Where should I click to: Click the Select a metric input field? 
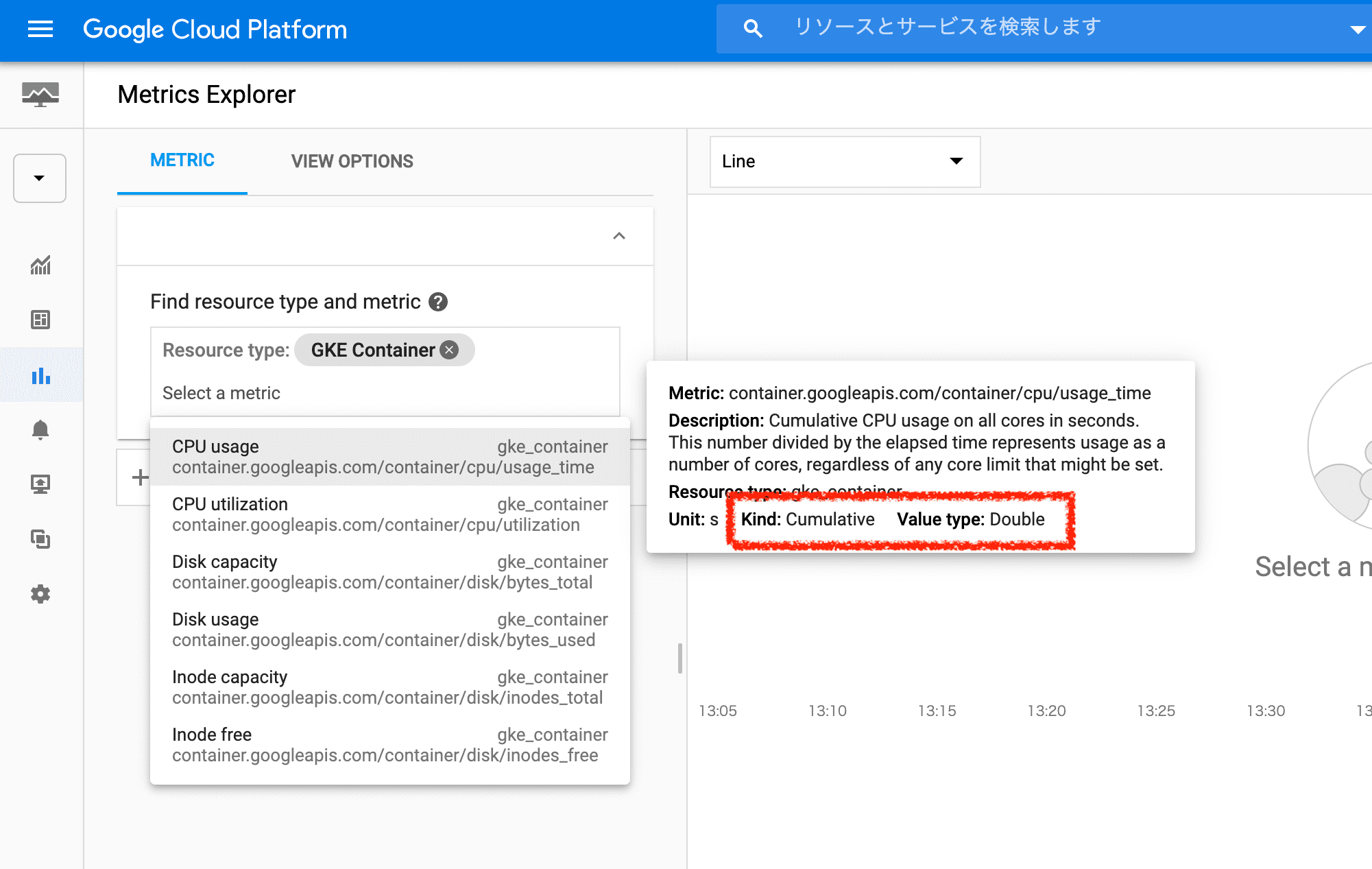385,393
